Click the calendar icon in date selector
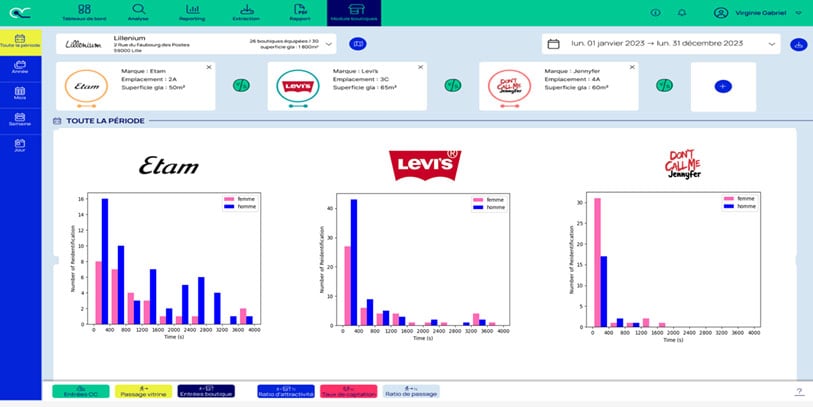The height and width of the screenshot is (407, 813). click(553, 44)
